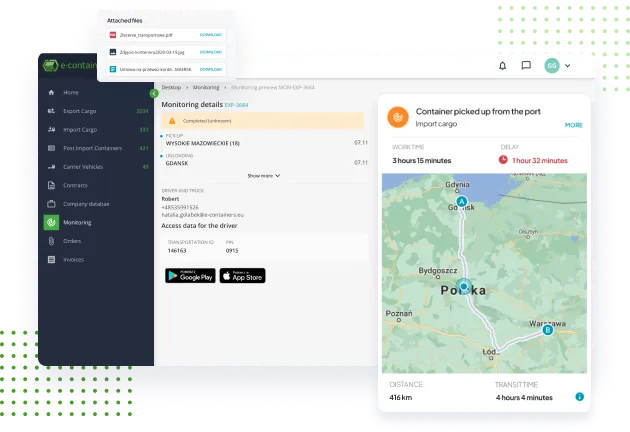Click the Export Cargo sidebar icon
Image resolution: width=630 pixels, height=432 pixels.
click(x=51, y=111)
